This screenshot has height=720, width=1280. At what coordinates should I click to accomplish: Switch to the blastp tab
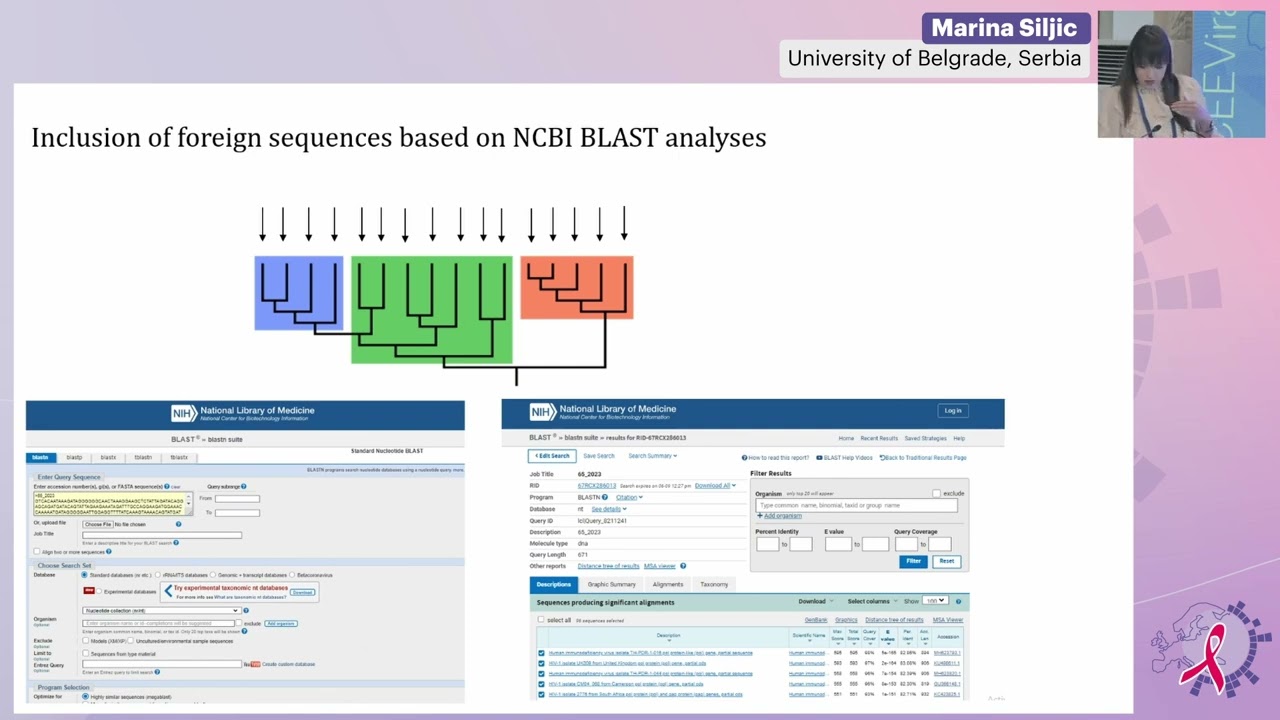coord(74,457)
